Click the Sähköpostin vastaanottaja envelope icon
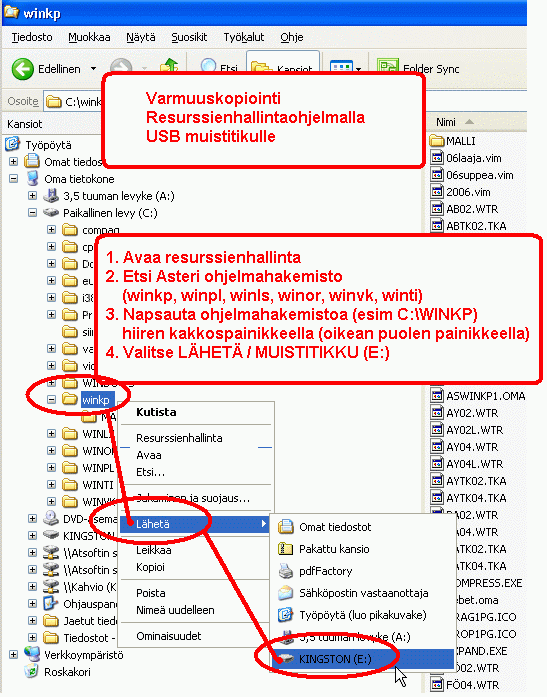 click(x=285, y=593)
